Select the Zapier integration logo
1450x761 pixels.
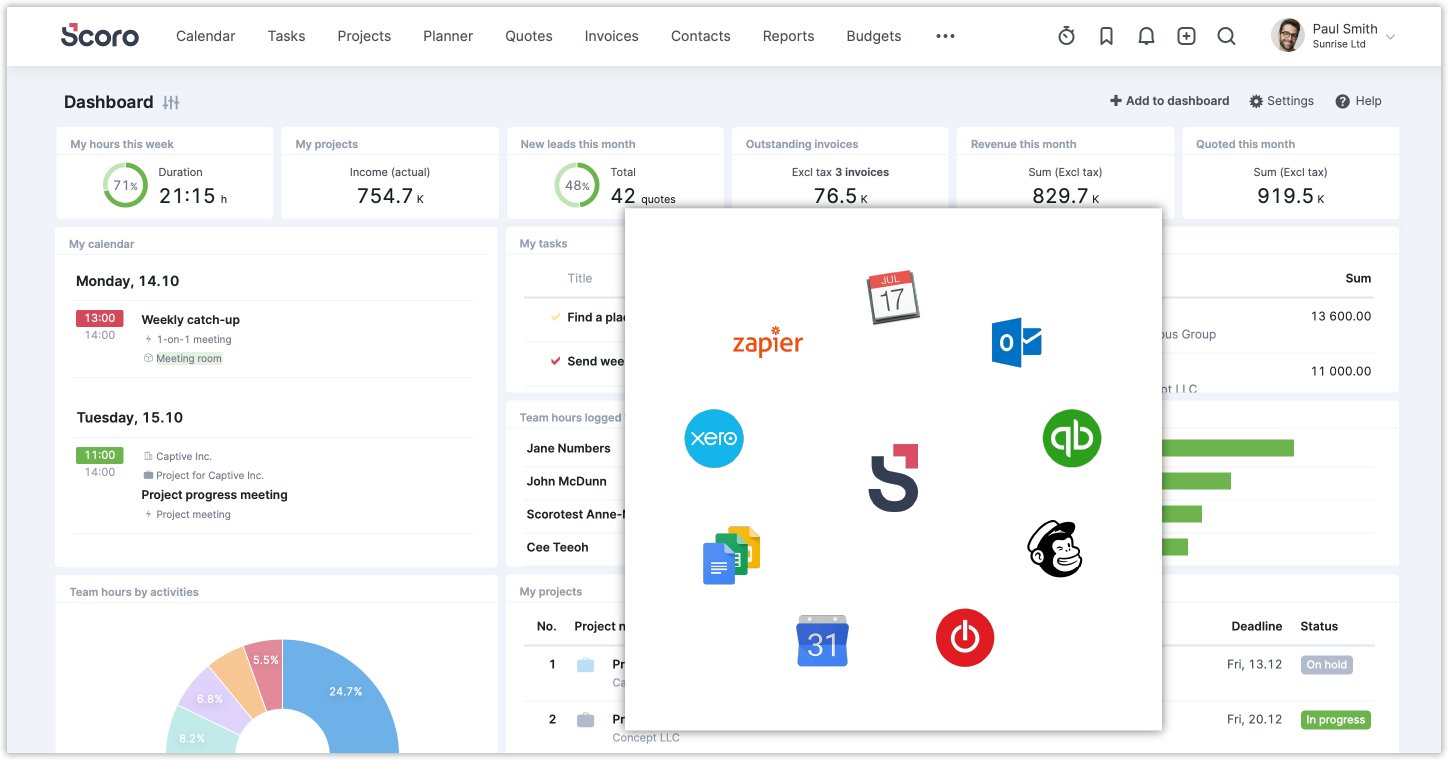tap(768, 342)
